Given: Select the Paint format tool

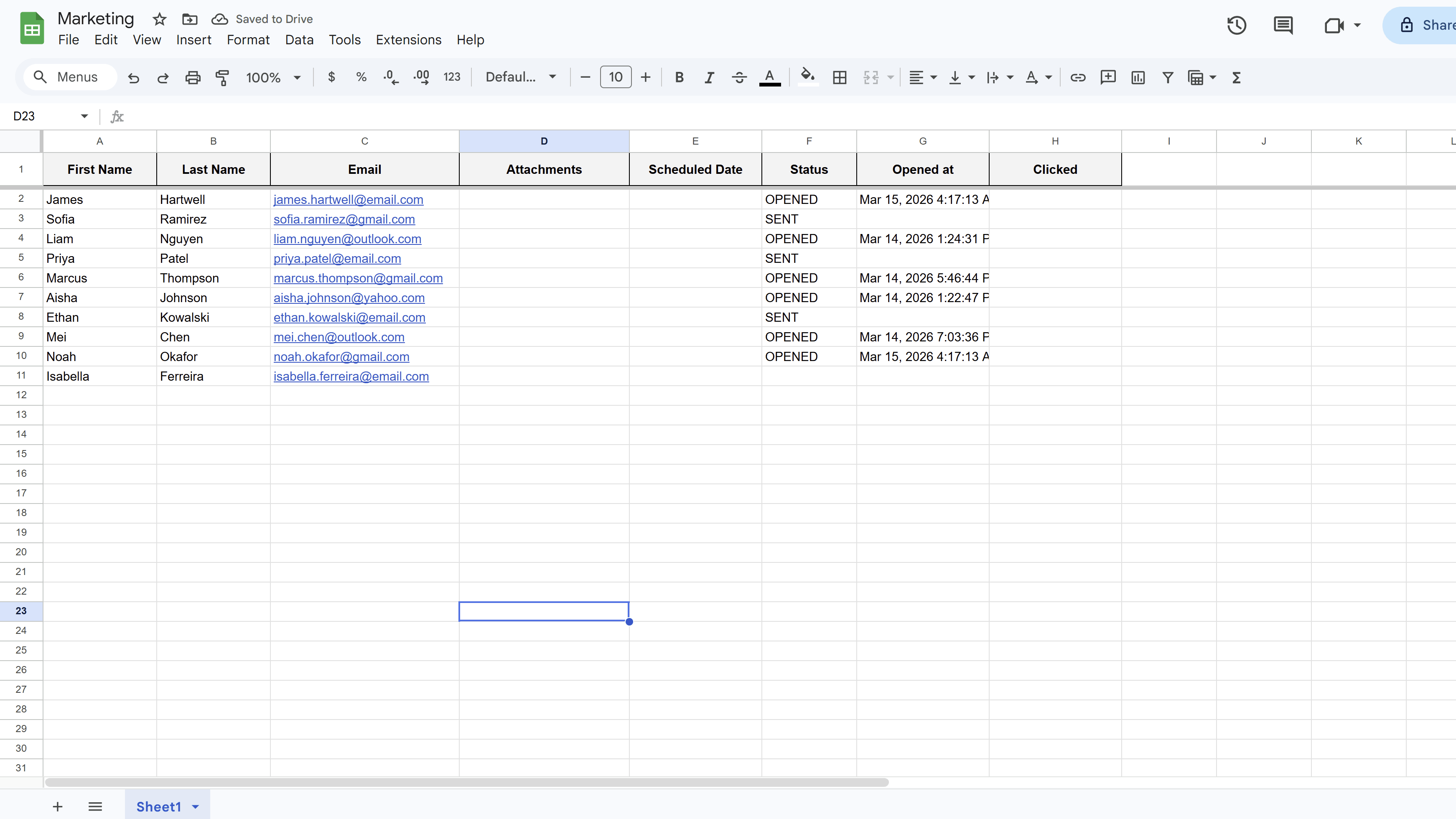Looking at the screenshot, I should [x=222, y=77].
